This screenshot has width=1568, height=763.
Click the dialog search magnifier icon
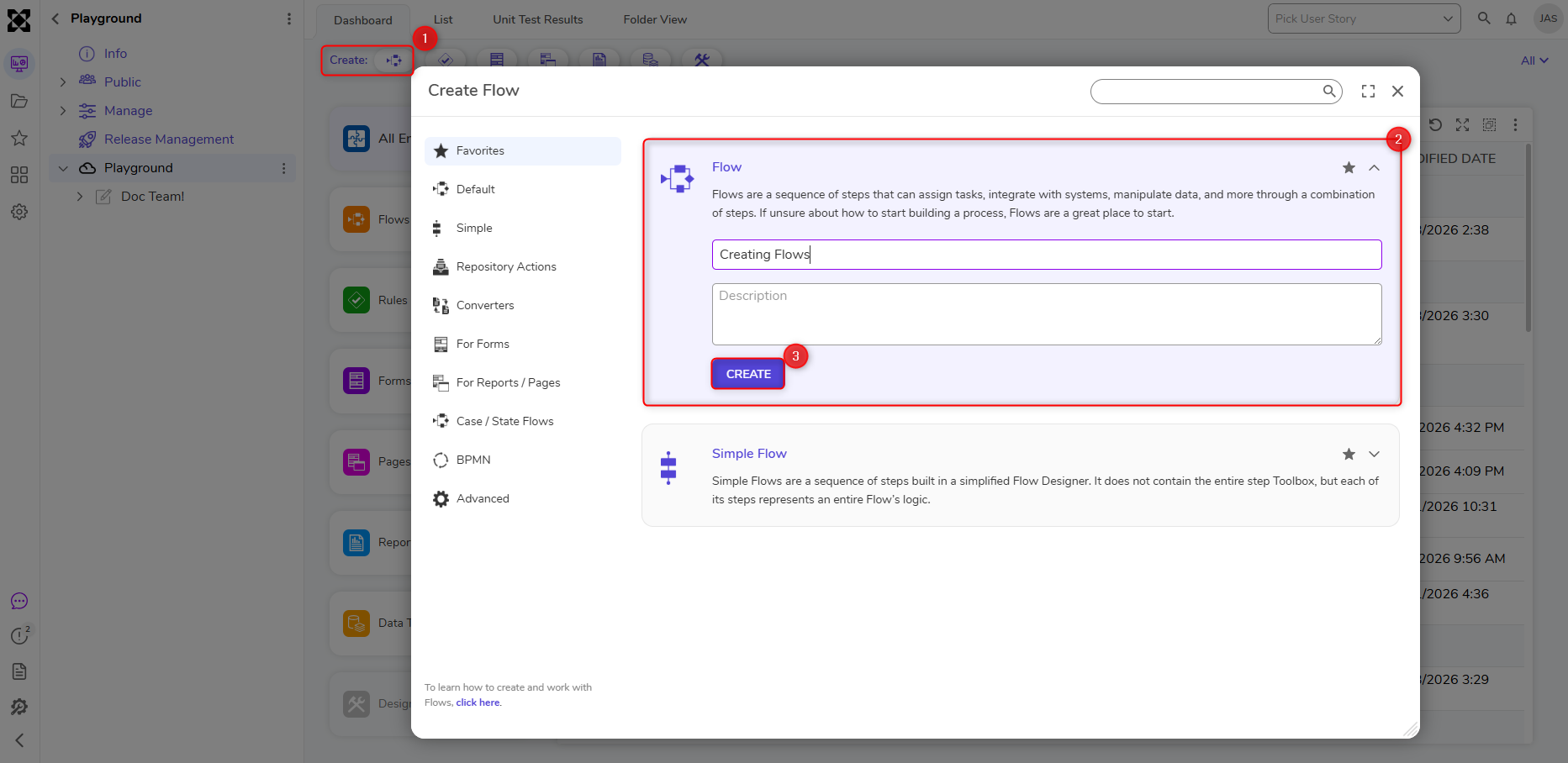pos(1329,91)
